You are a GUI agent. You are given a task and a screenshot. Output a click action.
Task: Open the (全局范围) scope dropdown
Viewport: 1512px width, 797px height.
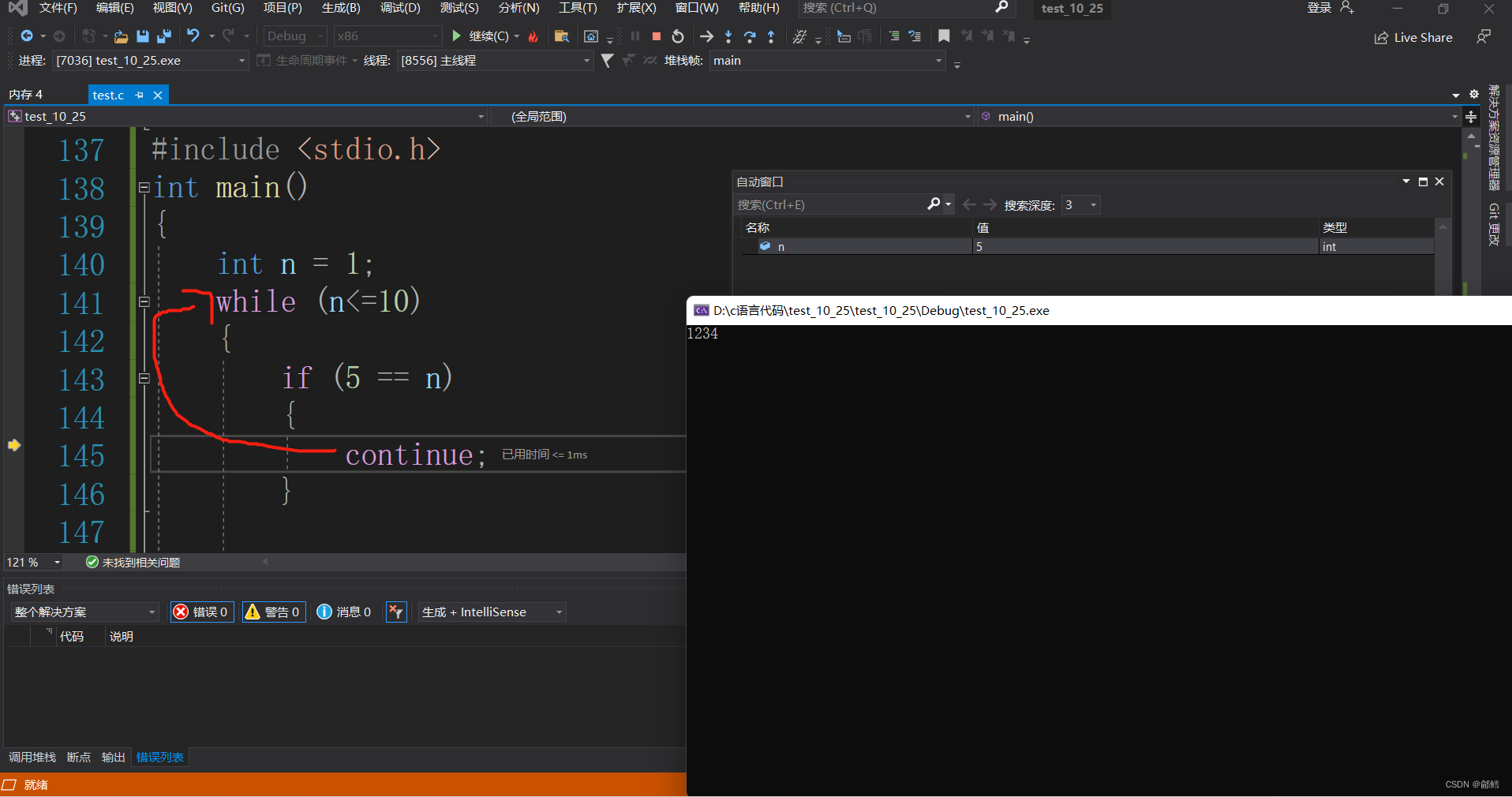pyautogui.click(x=732, y=117)
